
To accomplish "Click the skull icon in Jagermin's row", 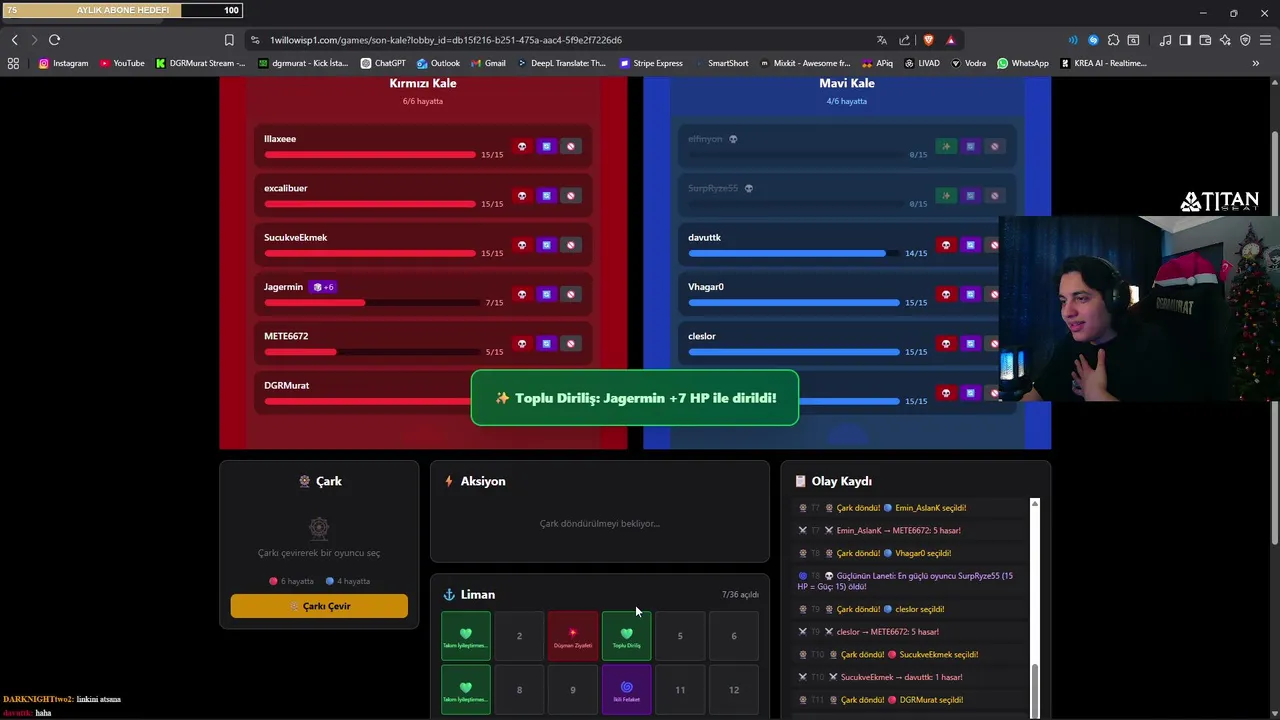I will [x=521, y=294].
